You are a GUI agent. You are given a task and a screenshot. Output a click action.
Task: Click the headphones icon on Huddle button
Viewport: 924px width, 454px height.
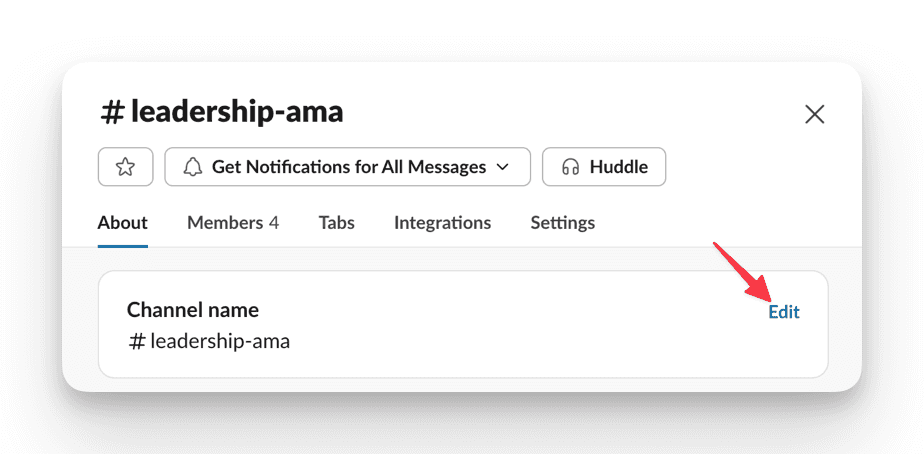click(x=570, y=167)
